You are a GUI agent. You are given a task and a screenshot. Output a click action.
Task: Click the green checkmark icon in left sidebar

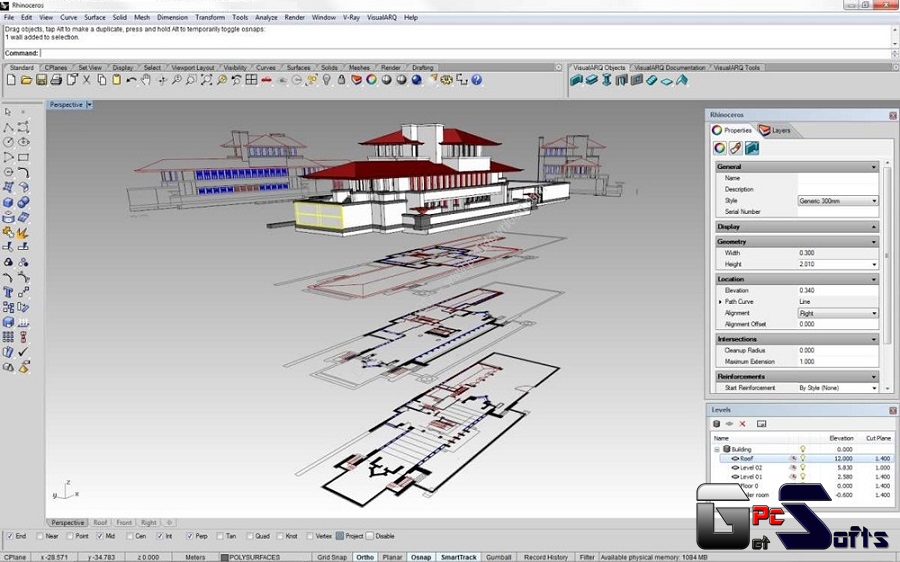[x=23, y=352]
